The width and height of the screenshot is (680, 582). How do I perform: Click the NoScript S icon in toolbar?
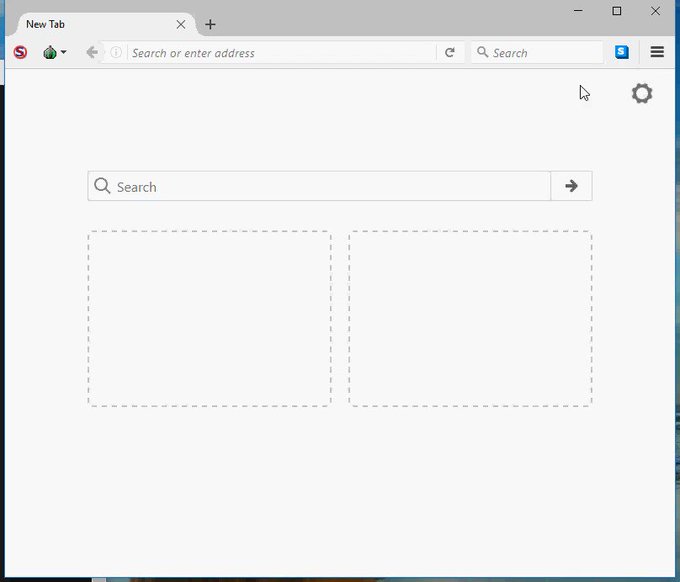(x=20, y=52)
